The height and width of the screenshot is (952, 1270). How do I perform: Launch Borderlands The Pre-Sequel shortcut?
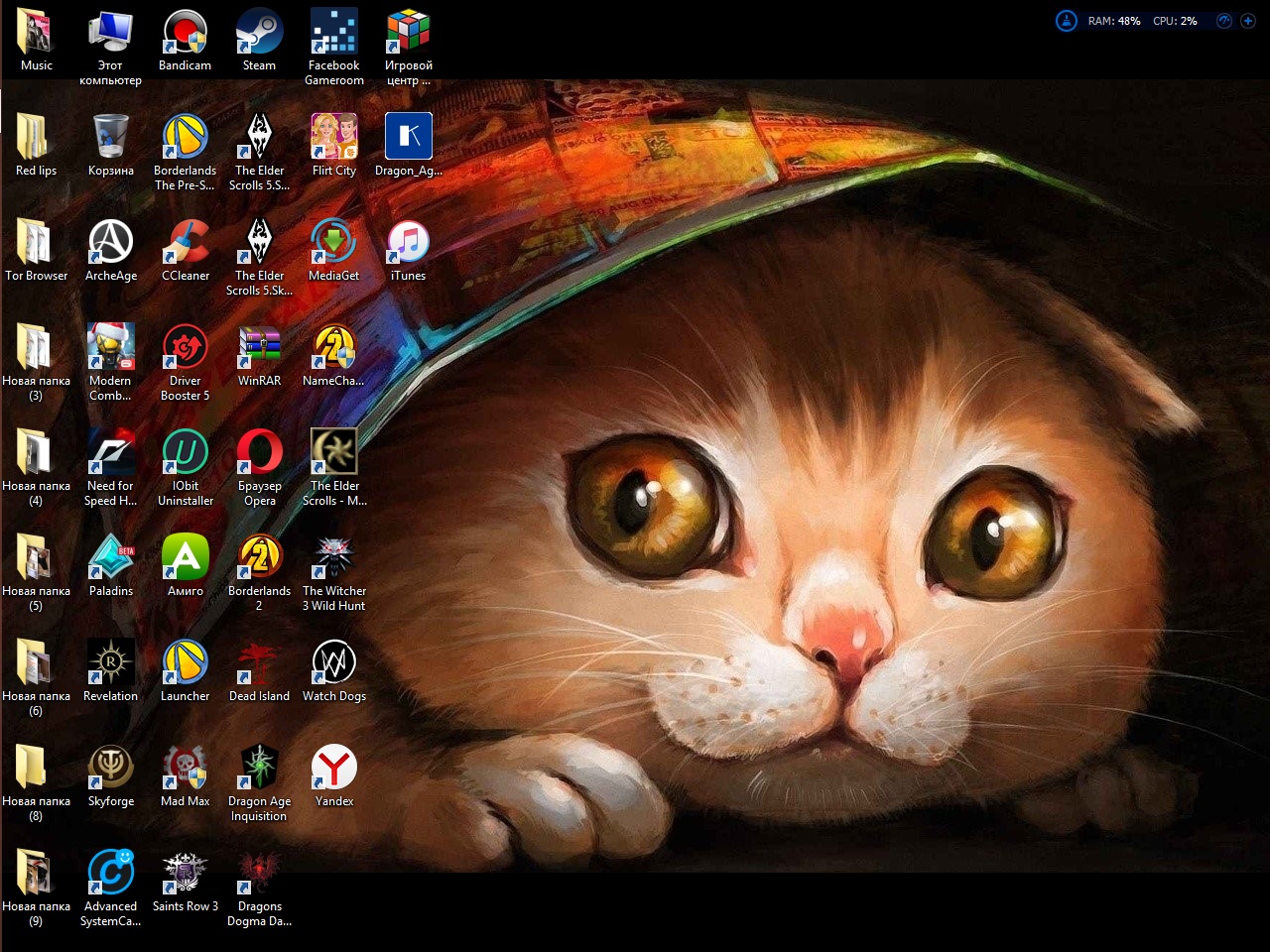(x=185, y=153)
